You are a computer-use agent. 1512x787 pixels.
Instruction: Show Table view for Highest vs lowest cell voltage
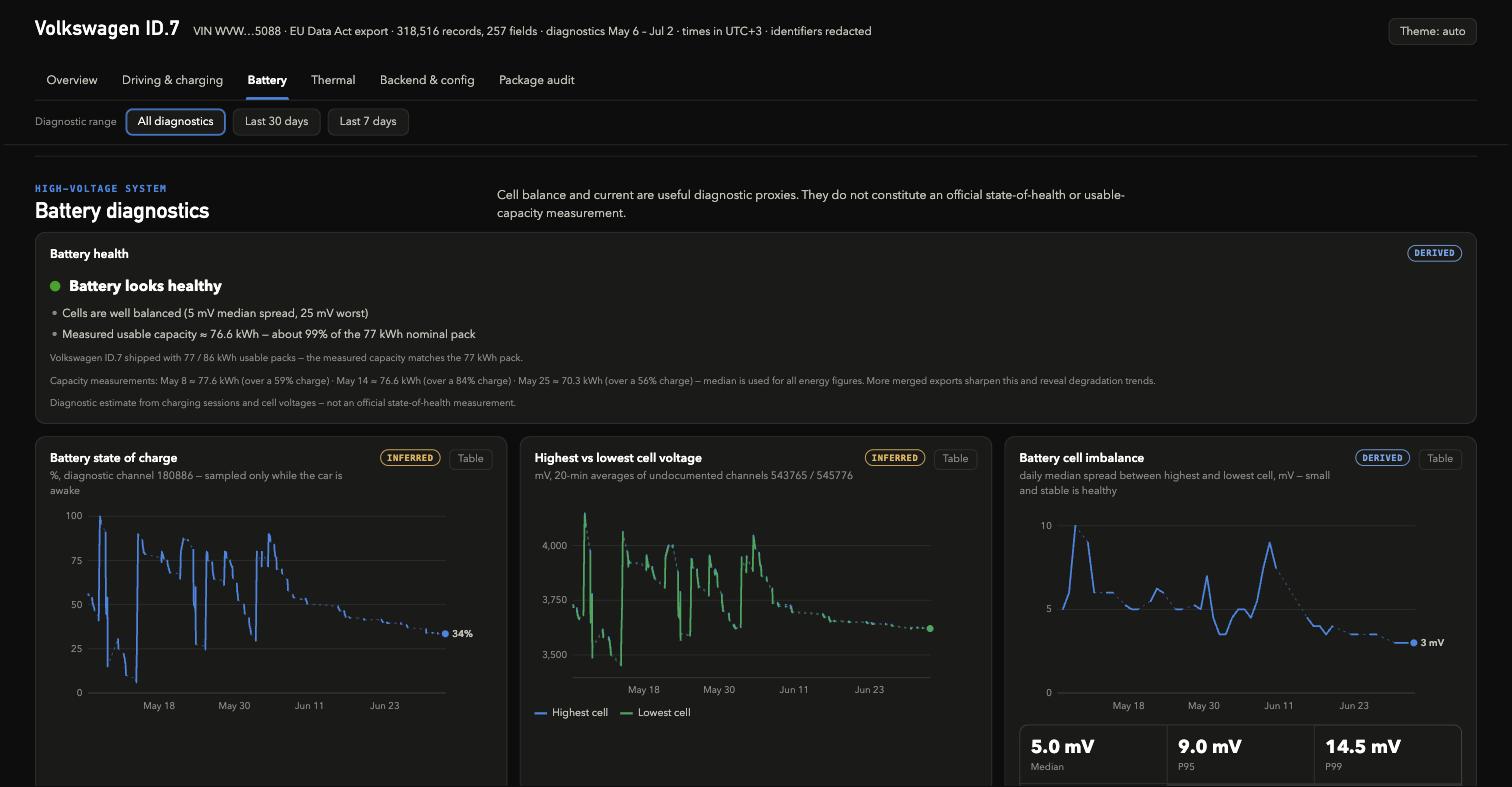coord(955,459)
